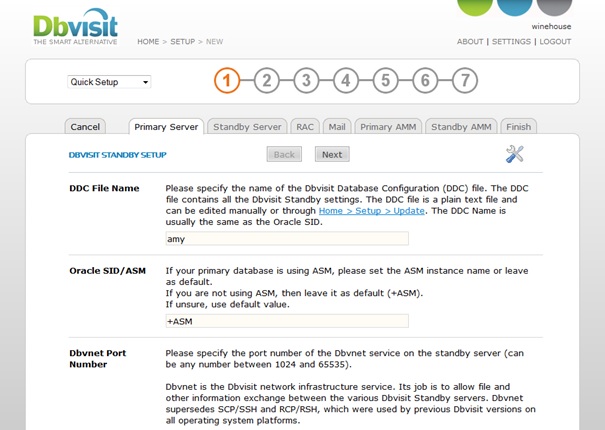
Task: Go to SETUP in the breadcrumb
Action: 183,41
